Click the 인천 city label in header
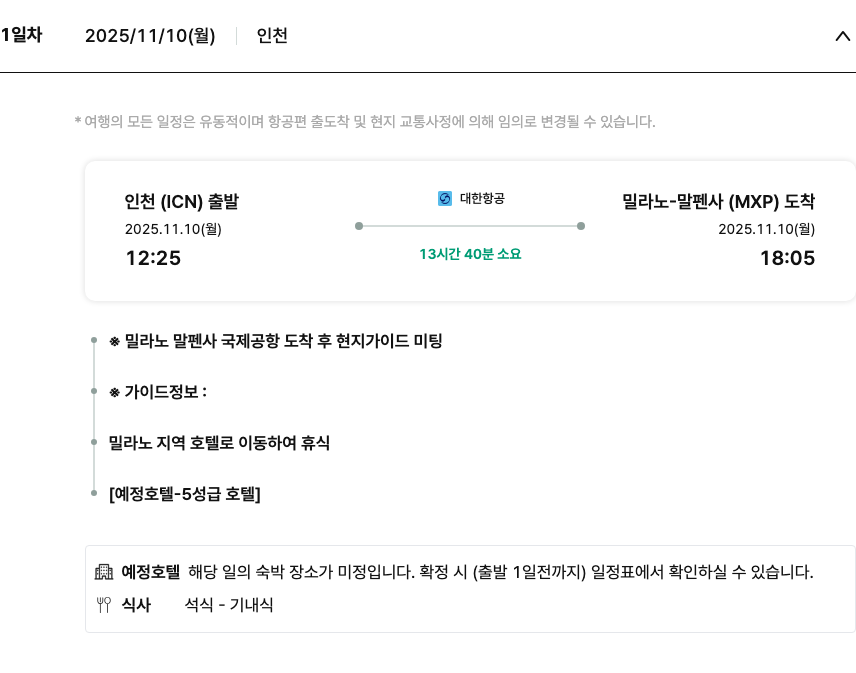The image size is (856, 673). [x=272, y=36]
